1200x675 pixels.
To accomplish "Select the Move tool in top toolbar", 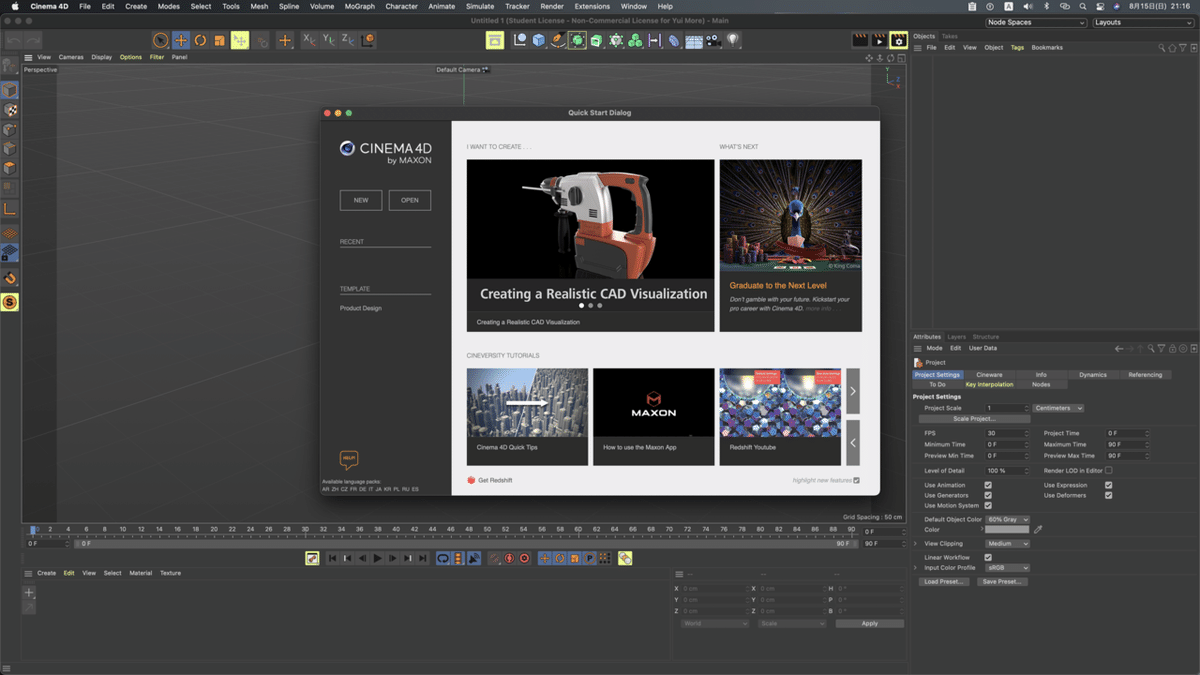I will (x=181, y=40).
